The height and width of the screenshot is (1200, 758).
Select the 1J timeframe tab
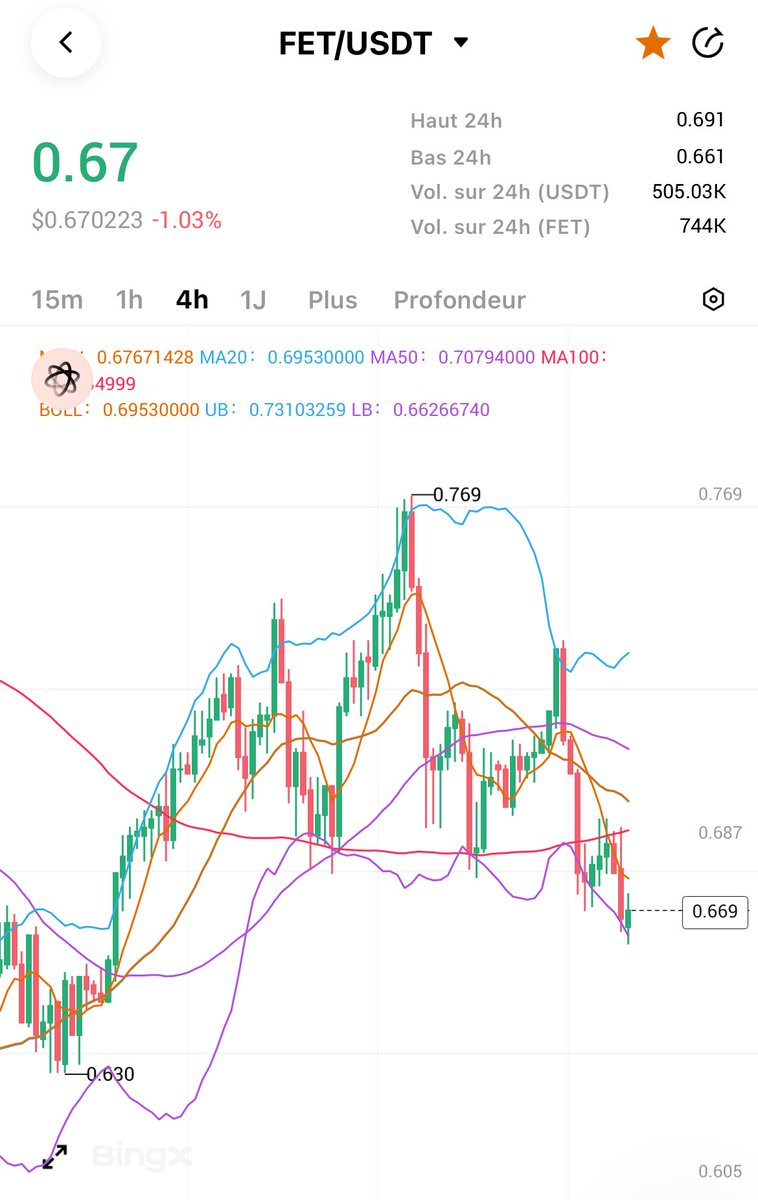click(253, 300)
